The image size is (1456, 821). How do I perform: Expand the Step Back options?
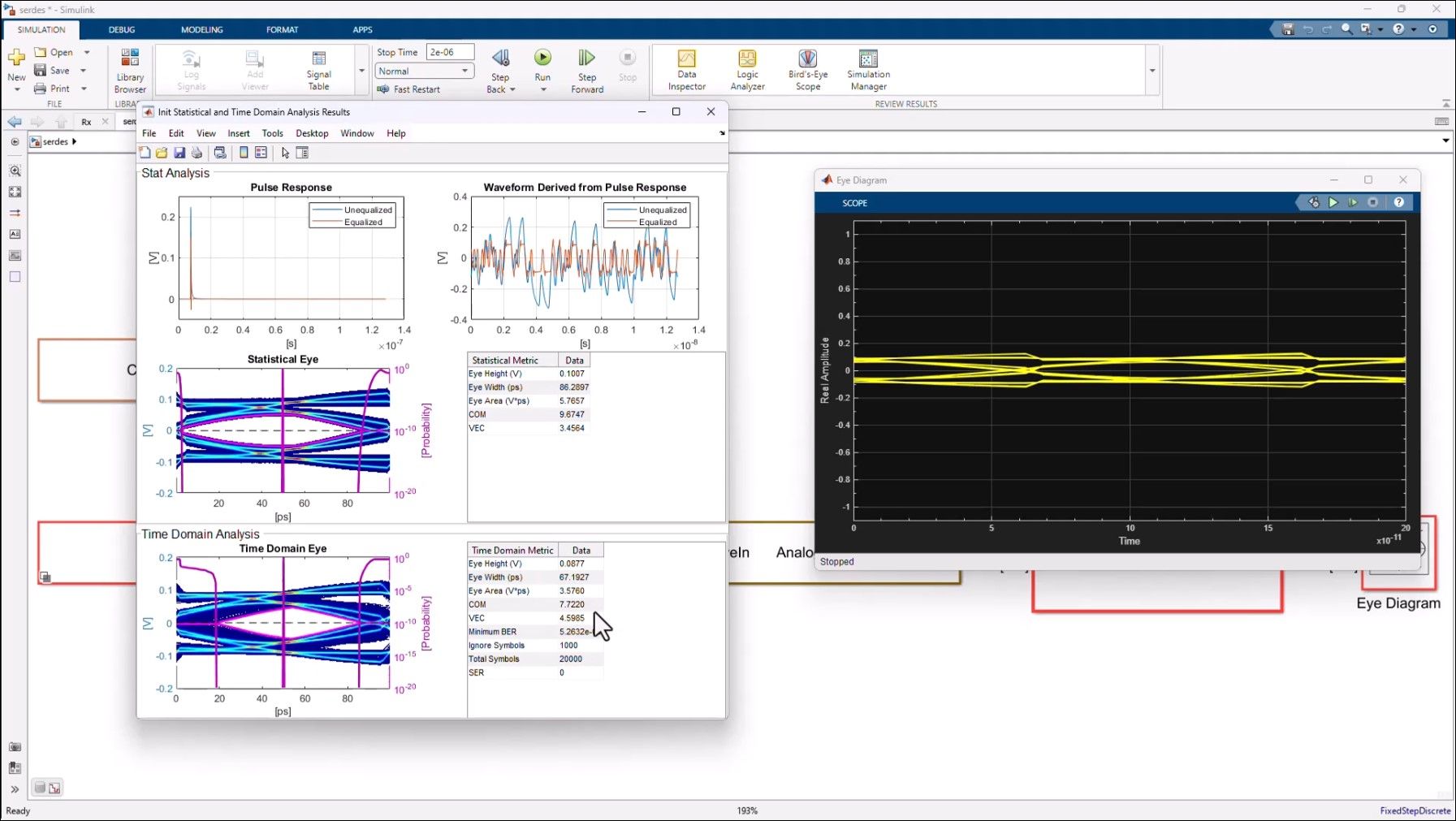511,89
